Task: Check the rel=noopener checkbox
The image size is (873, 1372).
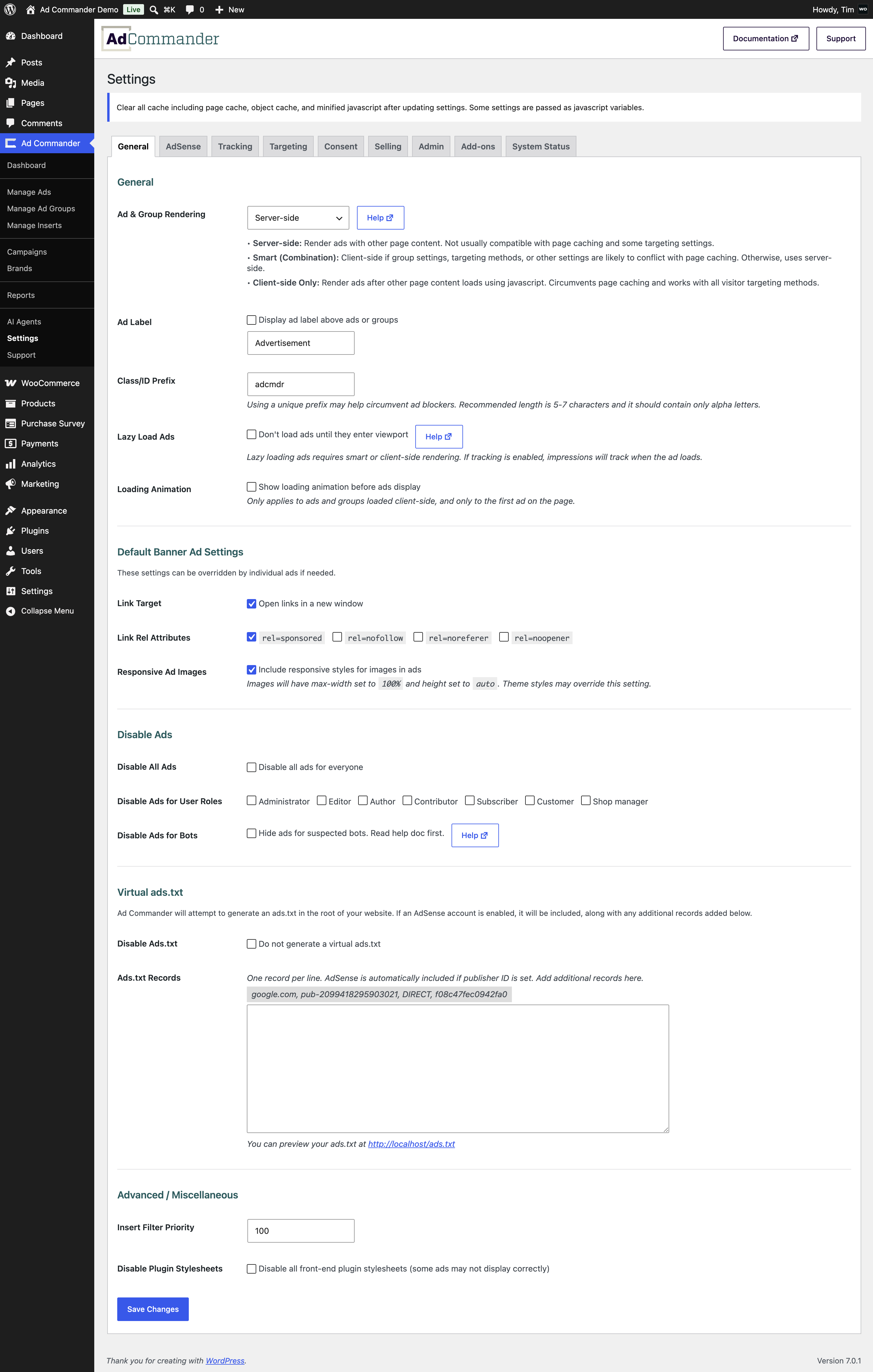Action: (x=503, y=637)
